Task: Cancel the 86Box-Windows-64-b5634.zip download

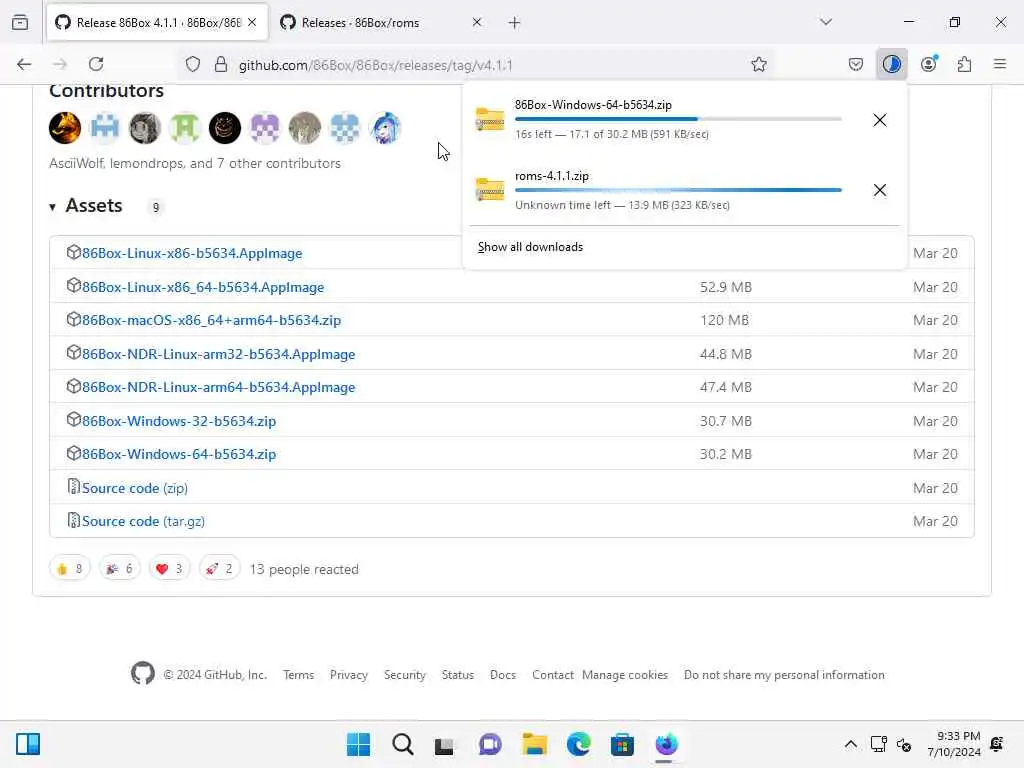Action: (880, 120)
